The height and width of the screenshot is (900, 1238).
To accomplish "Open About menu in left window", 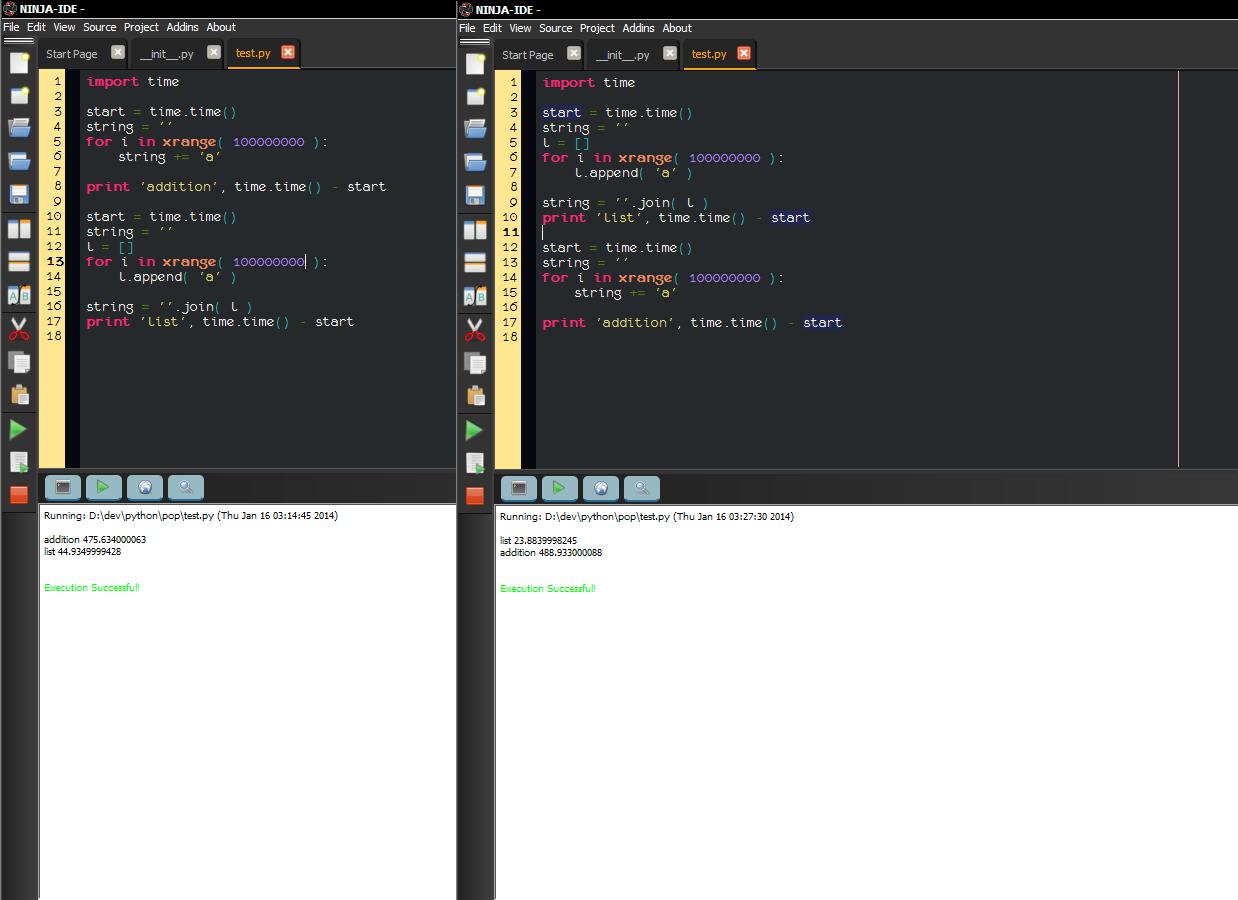I will click(x=221, y=27).
